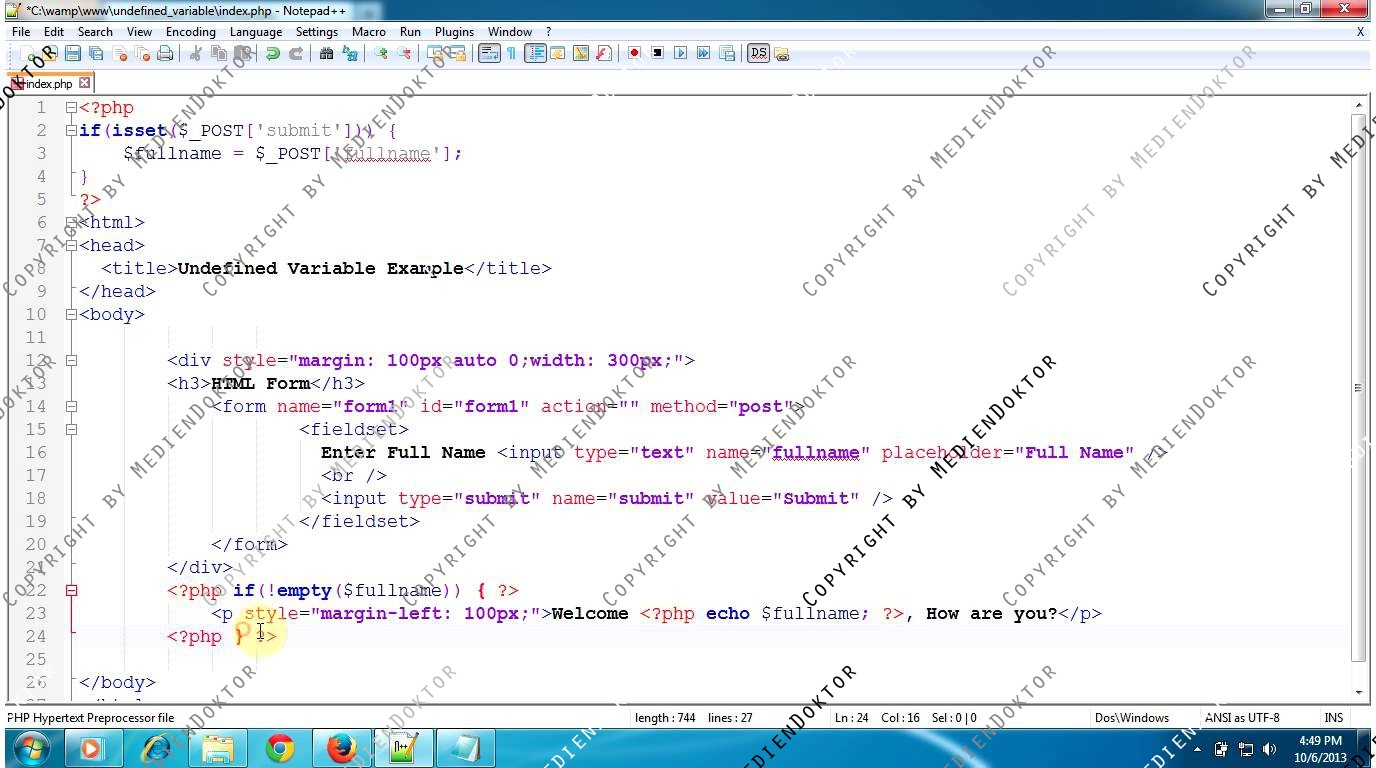1376x768 pixels.
Task: Start macro recording with red record icon
Action: [634, 53]
